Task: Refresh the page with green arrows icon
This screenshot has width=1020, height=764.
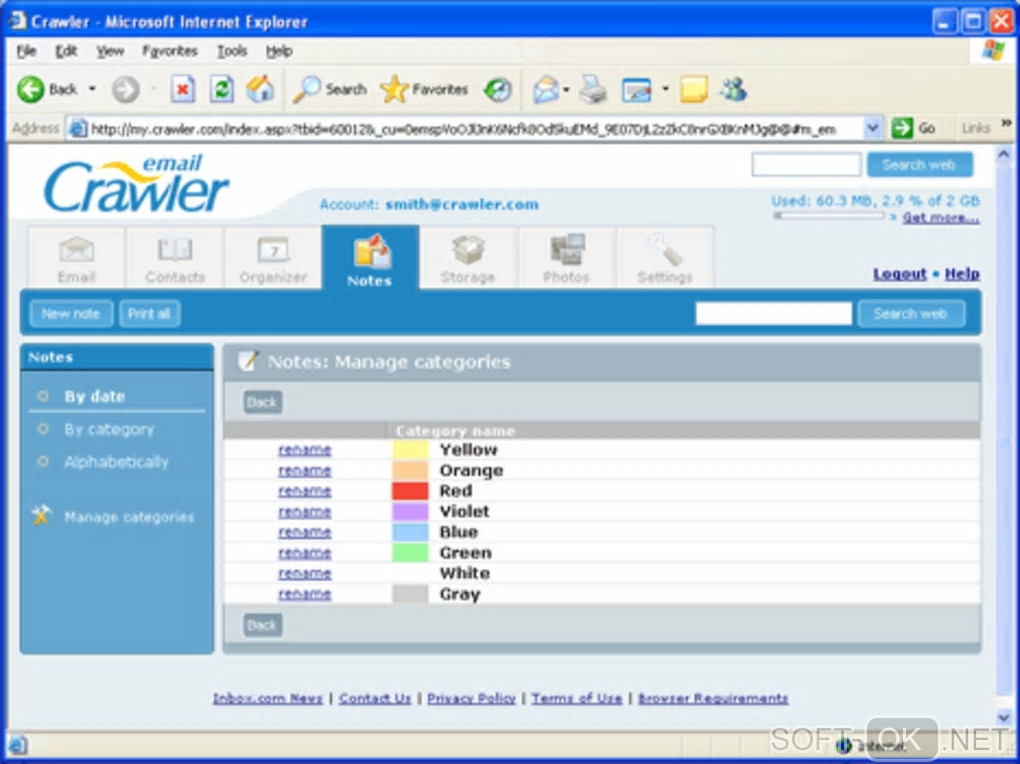Action: tap(222, 90)
